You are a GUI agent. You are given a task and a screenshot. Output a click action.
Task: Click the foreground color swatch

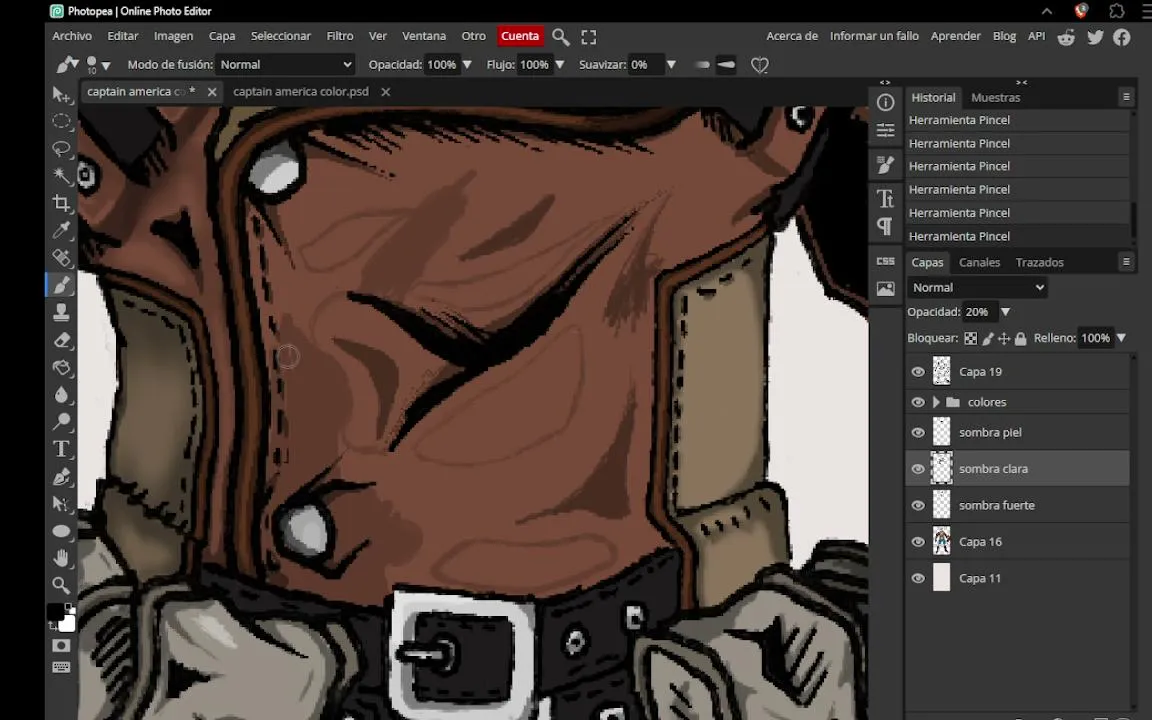[x=55, y=613]
